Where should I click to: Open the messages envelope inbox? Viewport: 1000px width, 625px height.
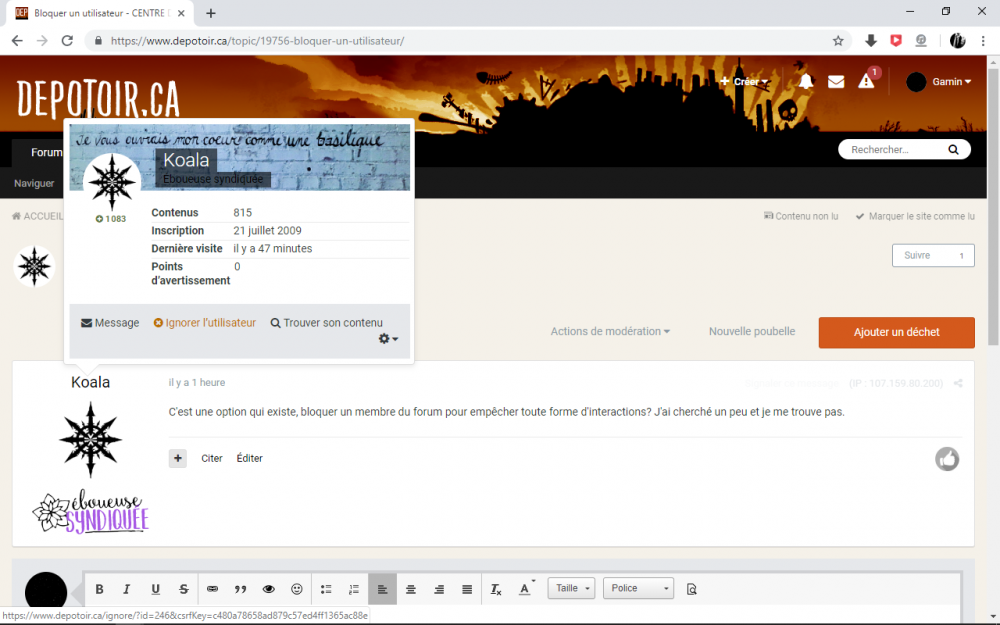click(836, 82)
